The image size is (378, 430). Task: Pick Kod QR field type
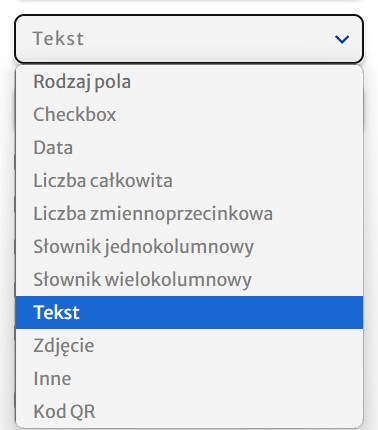pos(189,411)
